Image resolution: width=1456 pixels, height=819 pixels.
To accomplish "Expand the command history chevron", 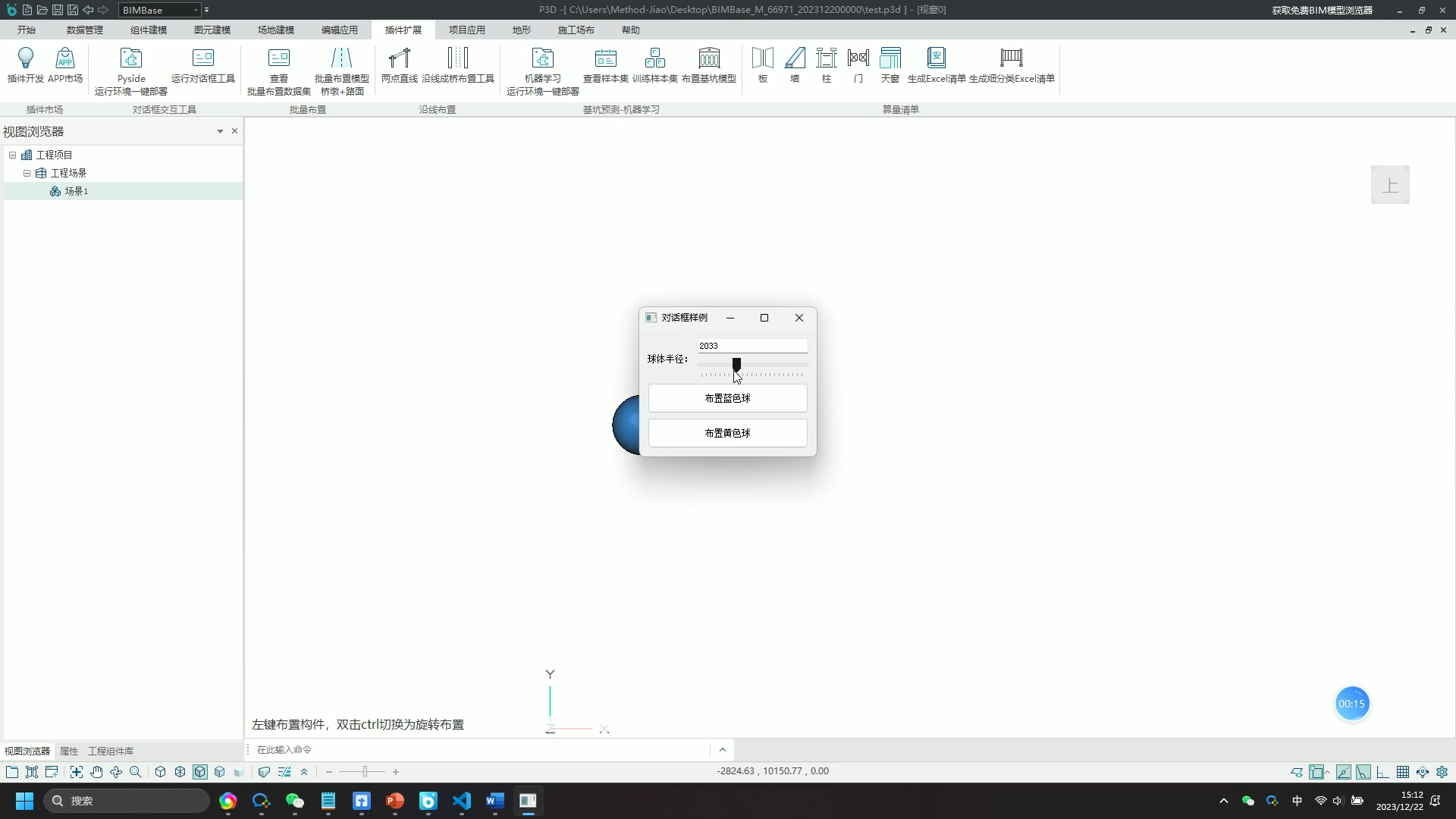I will (x=722, y=750).
